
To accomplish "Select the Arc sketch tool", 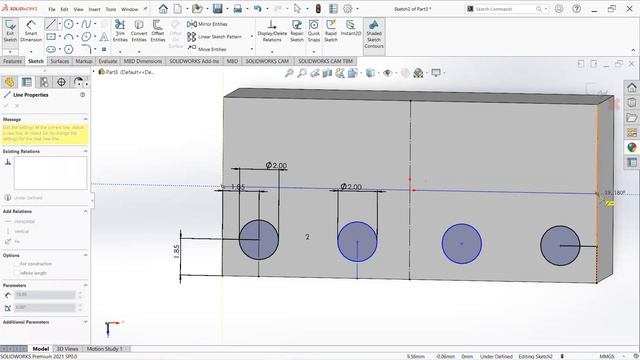I will [x=69, y=37].
